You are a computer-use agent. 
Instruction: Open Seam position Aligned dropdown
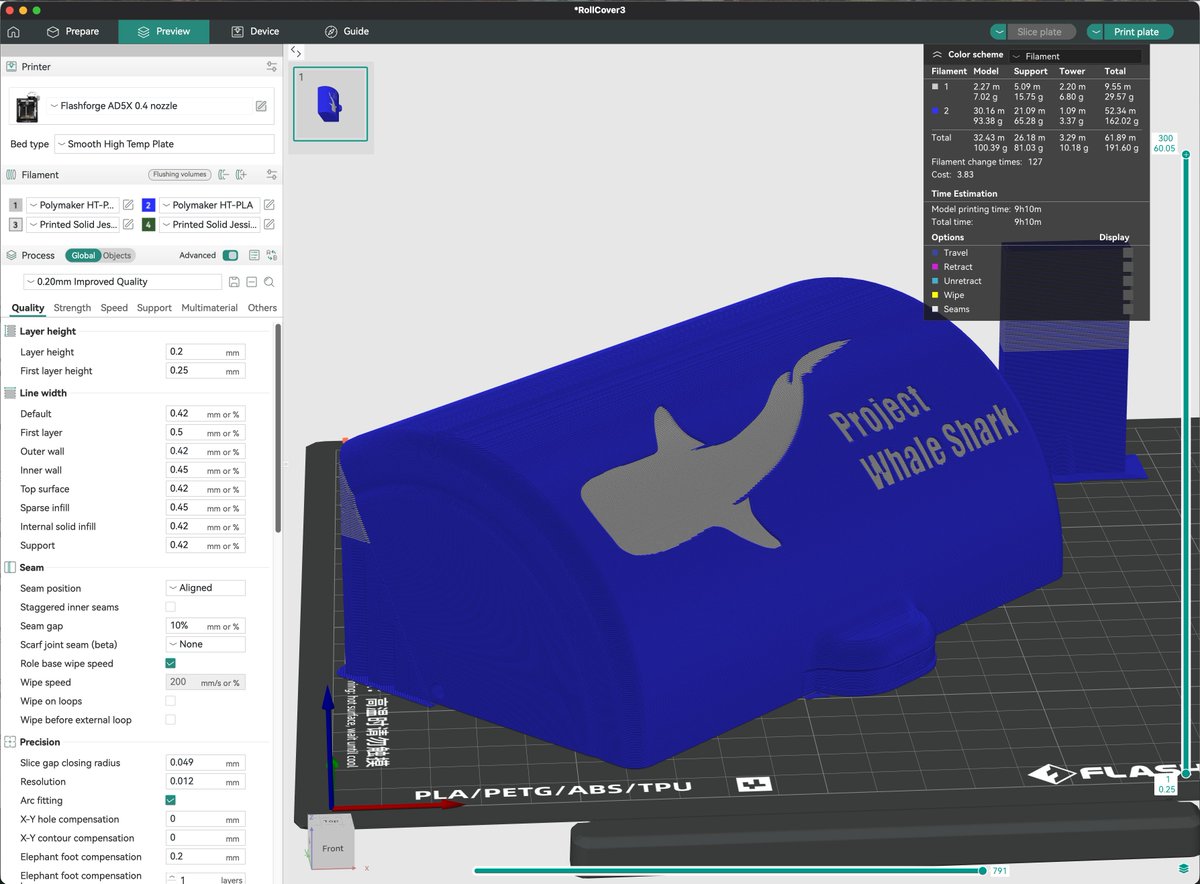[x=205, y=588]
